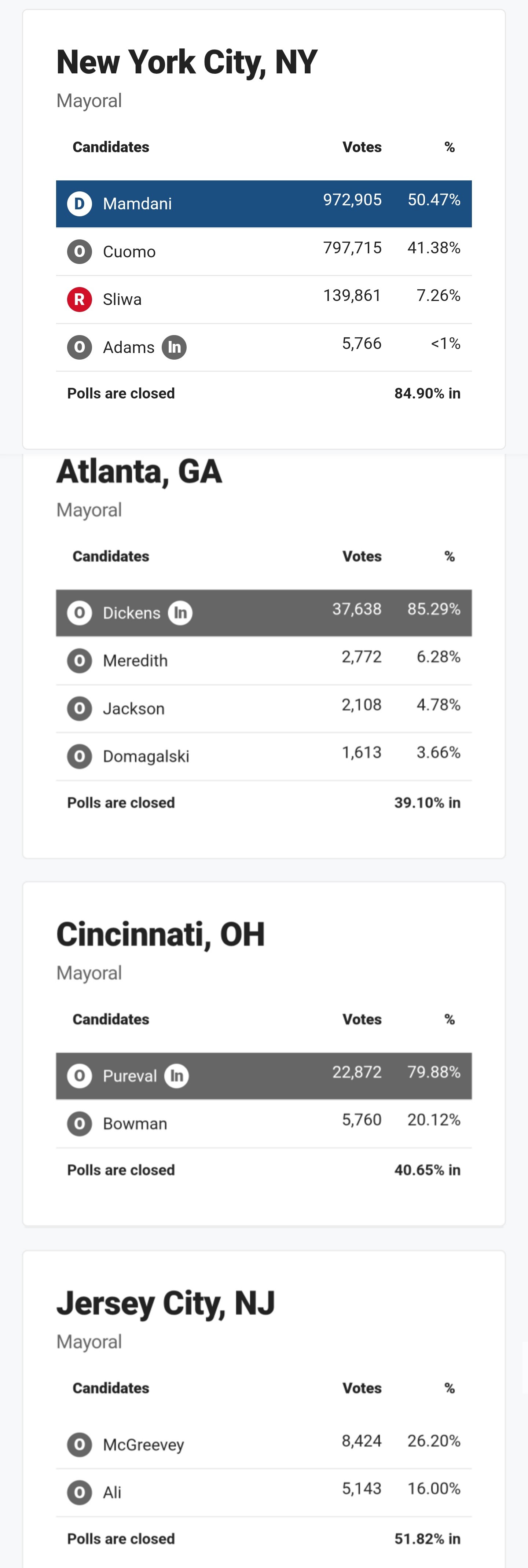Click the incumbent badge next to Pureval
528x1568 pixels.
tap(177, 1076)
